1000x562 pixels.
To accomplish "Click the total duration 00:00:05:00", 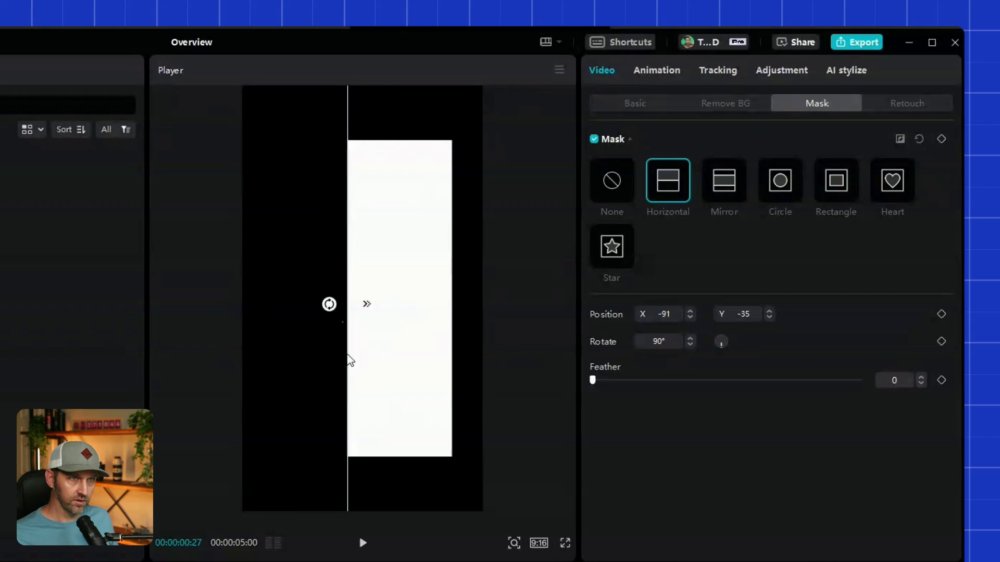I will click(x=234, y=543).
